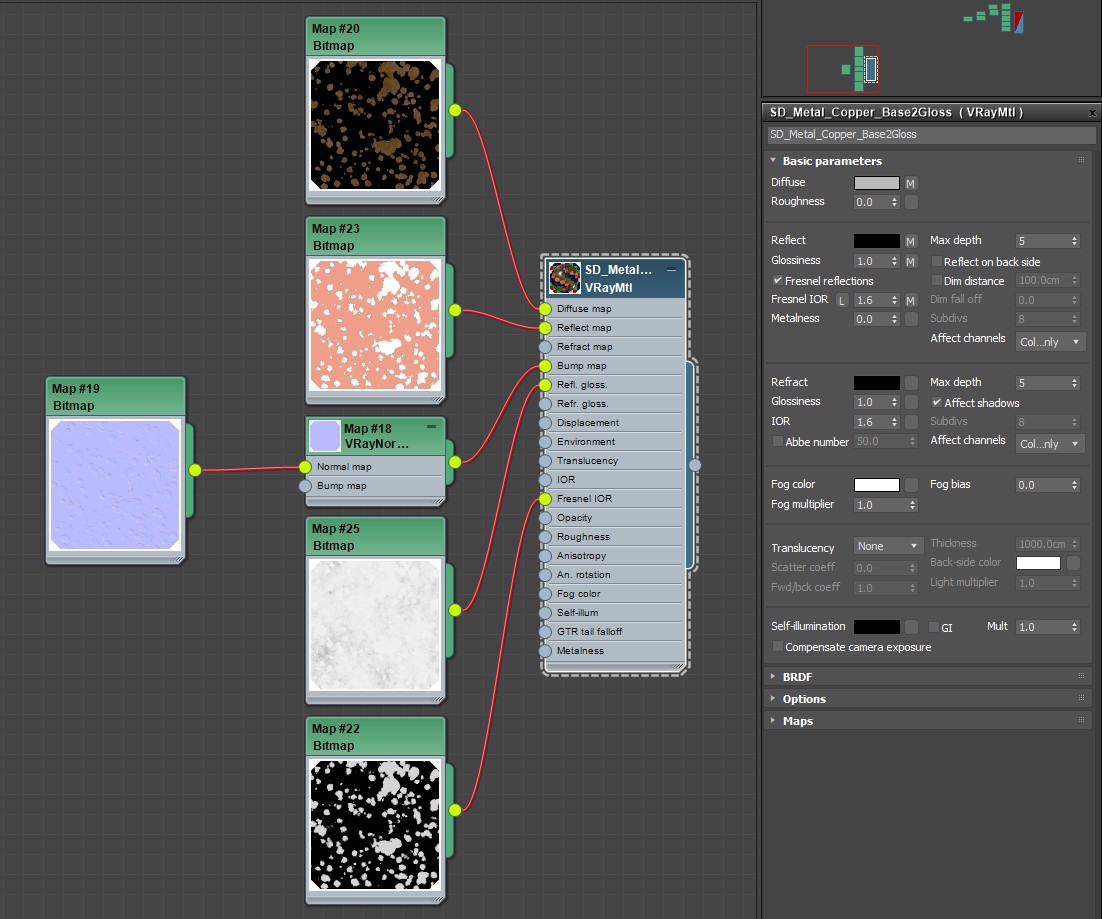Viewport: 1102px width, 919px height.
Task: Click the Map #23 output socket
Action: click(455, 310)
